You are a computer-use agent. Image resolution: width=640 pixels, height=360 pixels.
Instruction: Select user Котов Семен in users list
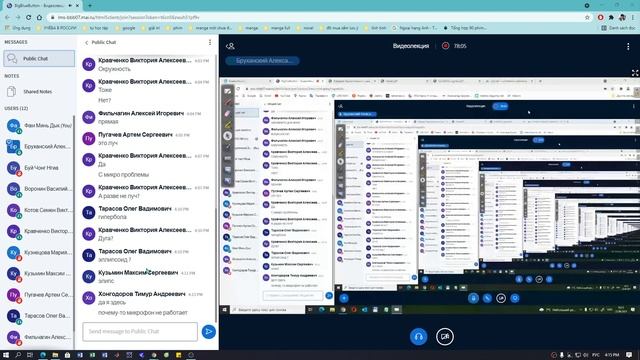[x=39, y=210]
